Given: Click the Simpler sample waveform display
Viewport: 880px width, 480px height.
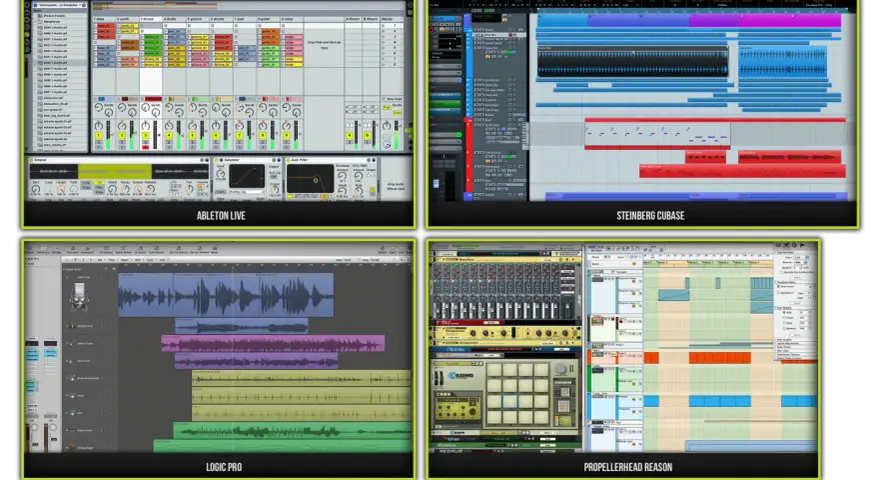Looking at the screenshot, I should 119,171.
